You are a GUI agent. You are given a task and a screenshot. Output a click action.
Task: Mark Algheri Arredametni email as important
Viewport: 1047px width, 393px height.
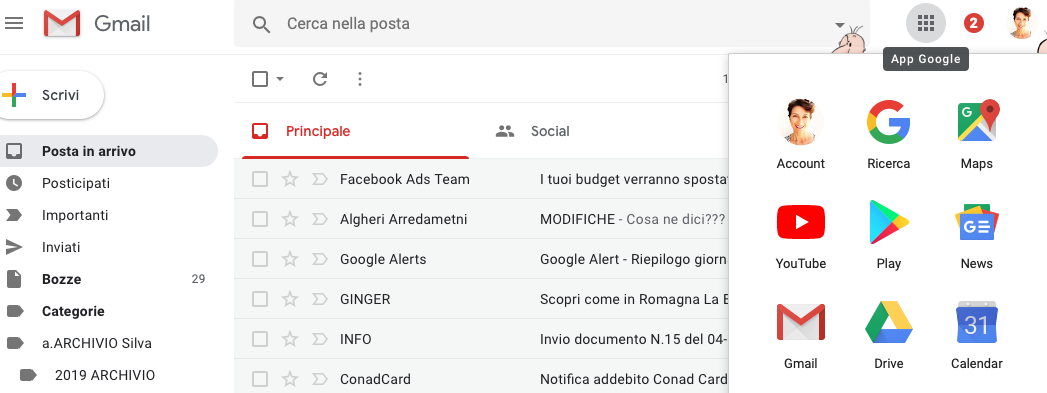click(x=320, y=219)
